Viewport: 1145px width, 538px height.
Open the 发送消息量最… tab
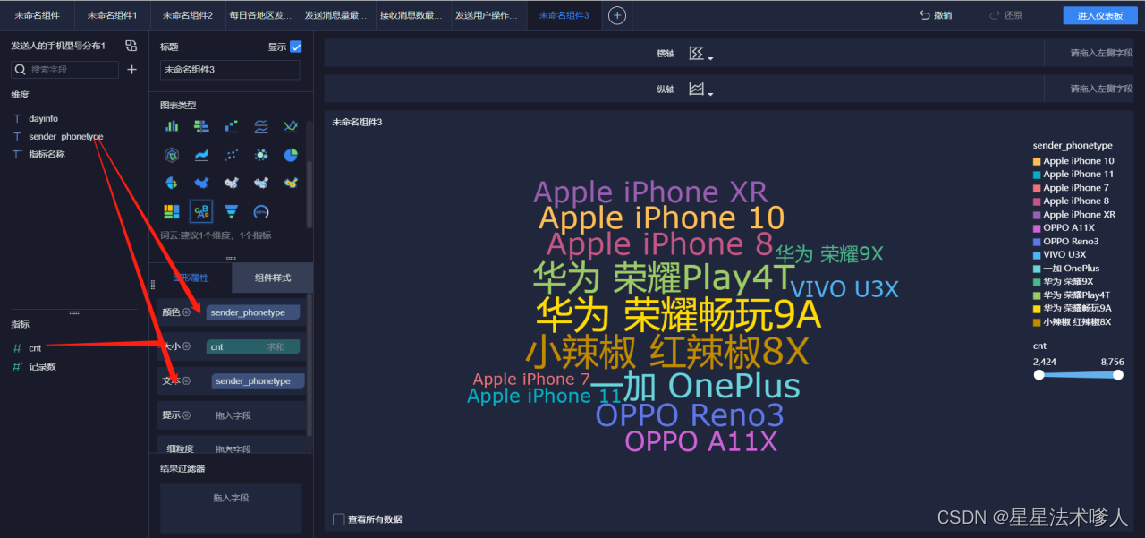click(338, 15)
